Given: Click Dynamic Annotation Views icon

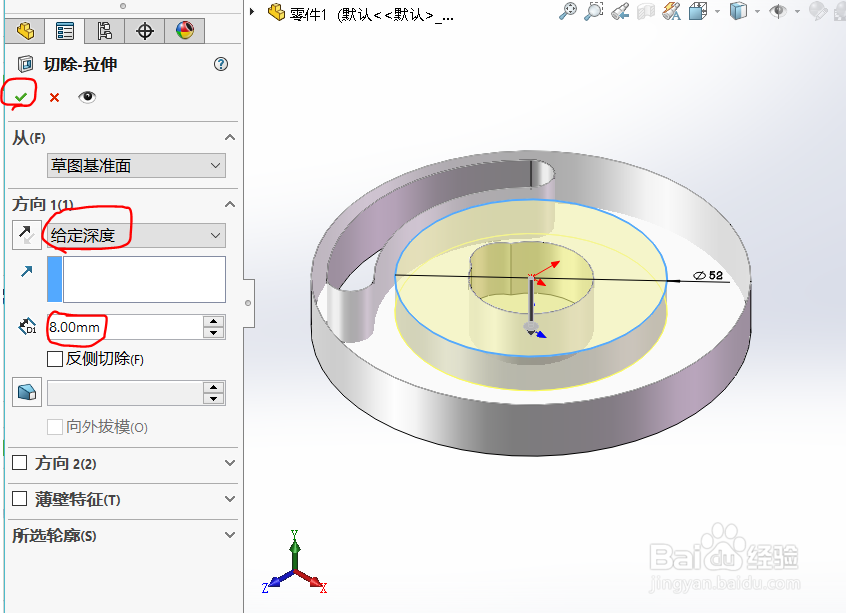Looking at the screenshot, I should (x=672, y=11).
